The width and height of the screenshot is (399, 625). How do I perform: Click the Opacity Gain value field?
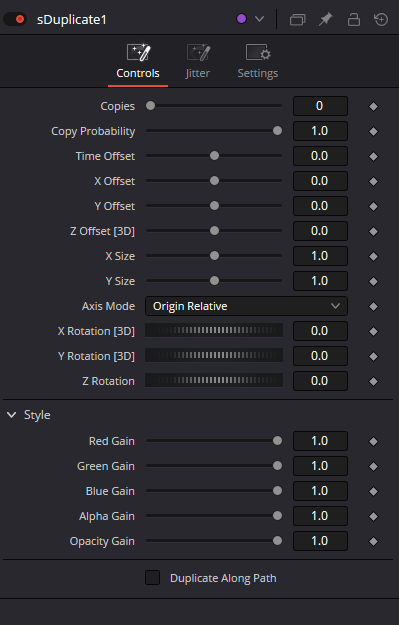click(x=320, y=541)
